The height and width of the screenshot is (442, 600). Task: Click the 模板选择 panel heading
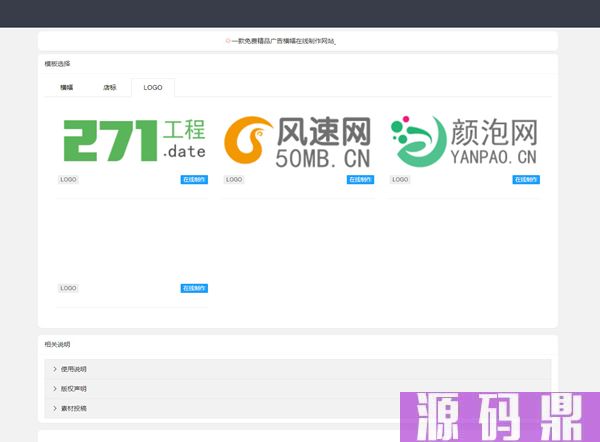click(x=57, y=64)
